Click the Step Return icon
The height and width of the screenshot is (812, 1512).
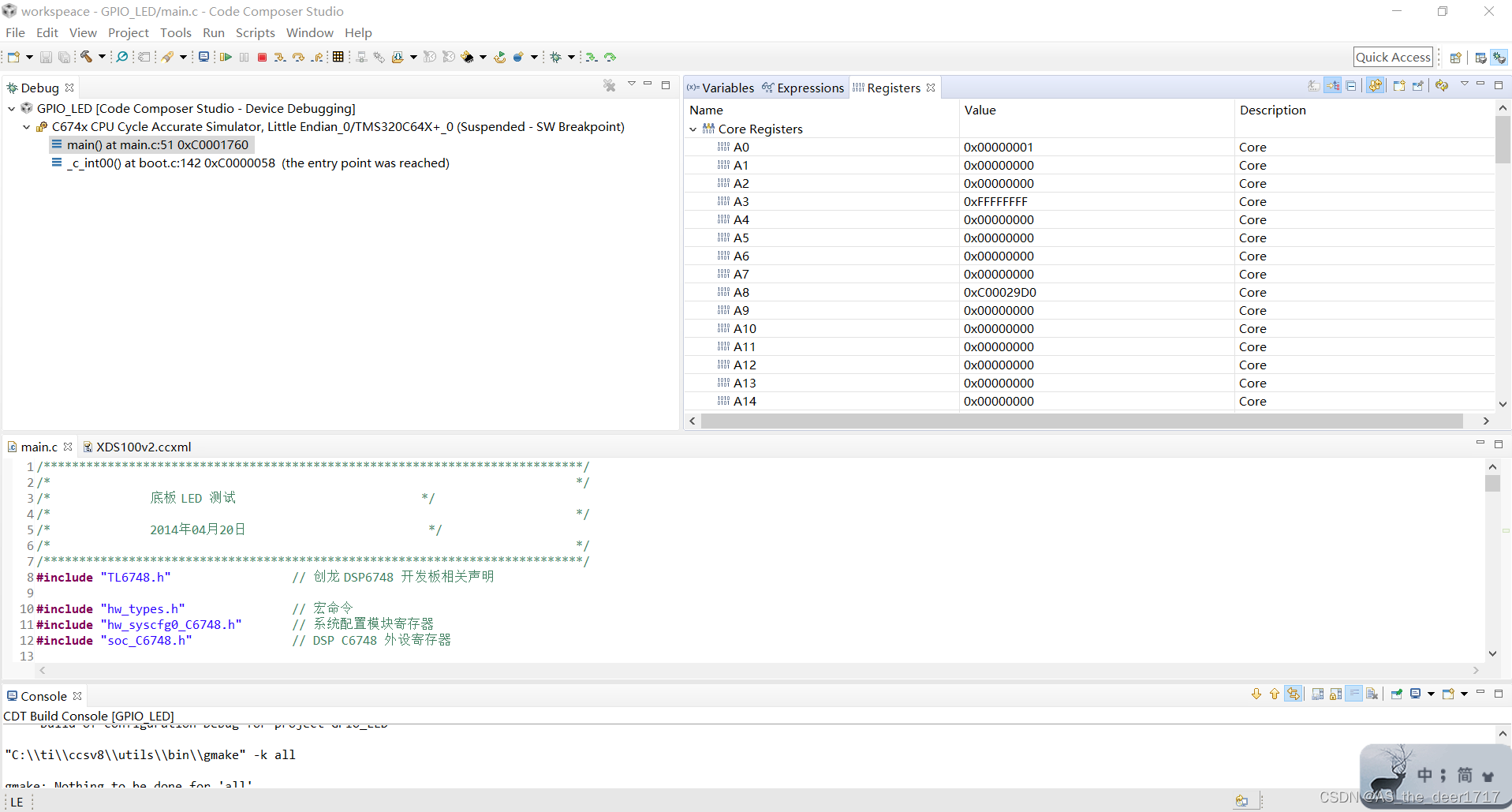tap(317, 57)
